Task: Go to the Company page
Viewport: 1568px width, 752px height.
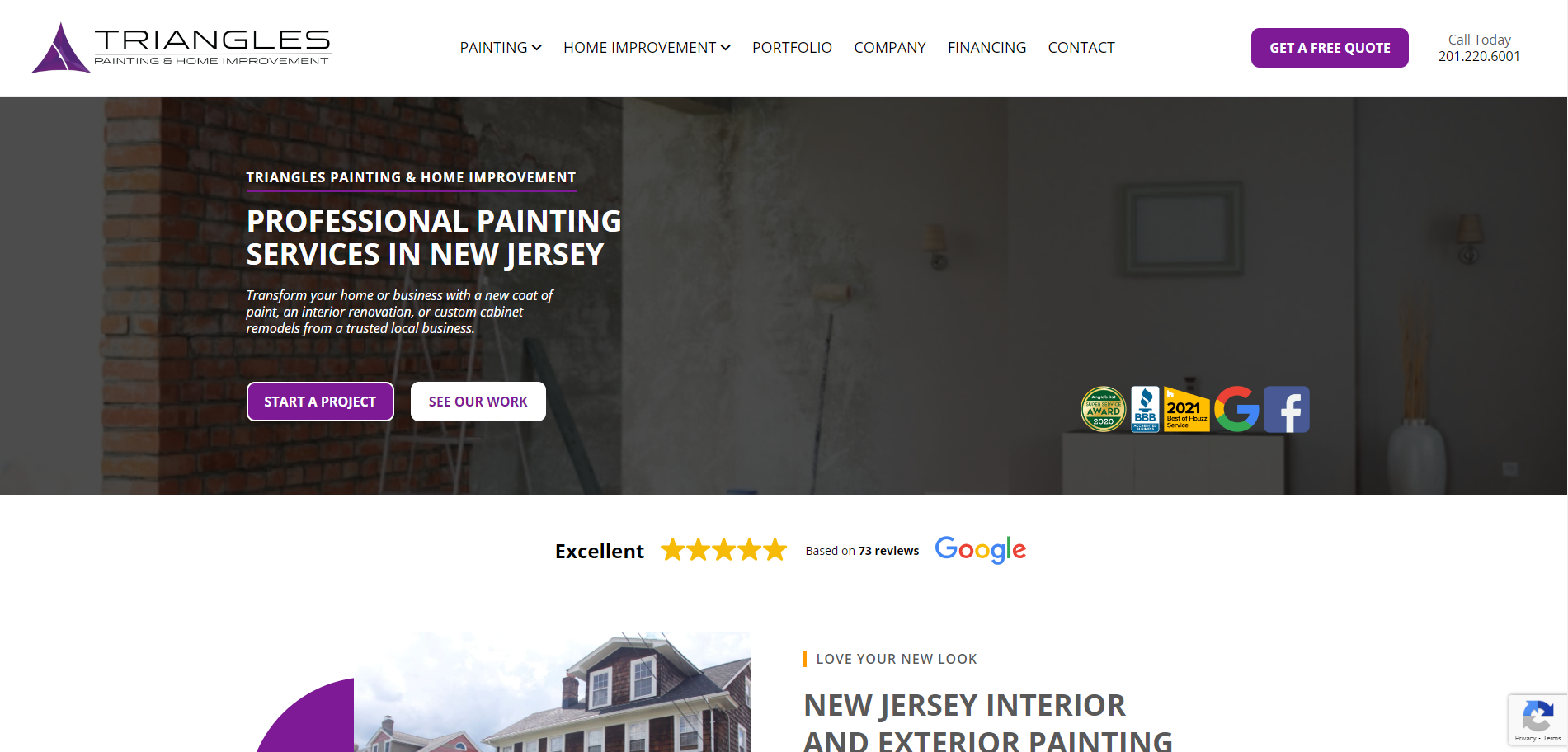Action: (x=890, y=48)
